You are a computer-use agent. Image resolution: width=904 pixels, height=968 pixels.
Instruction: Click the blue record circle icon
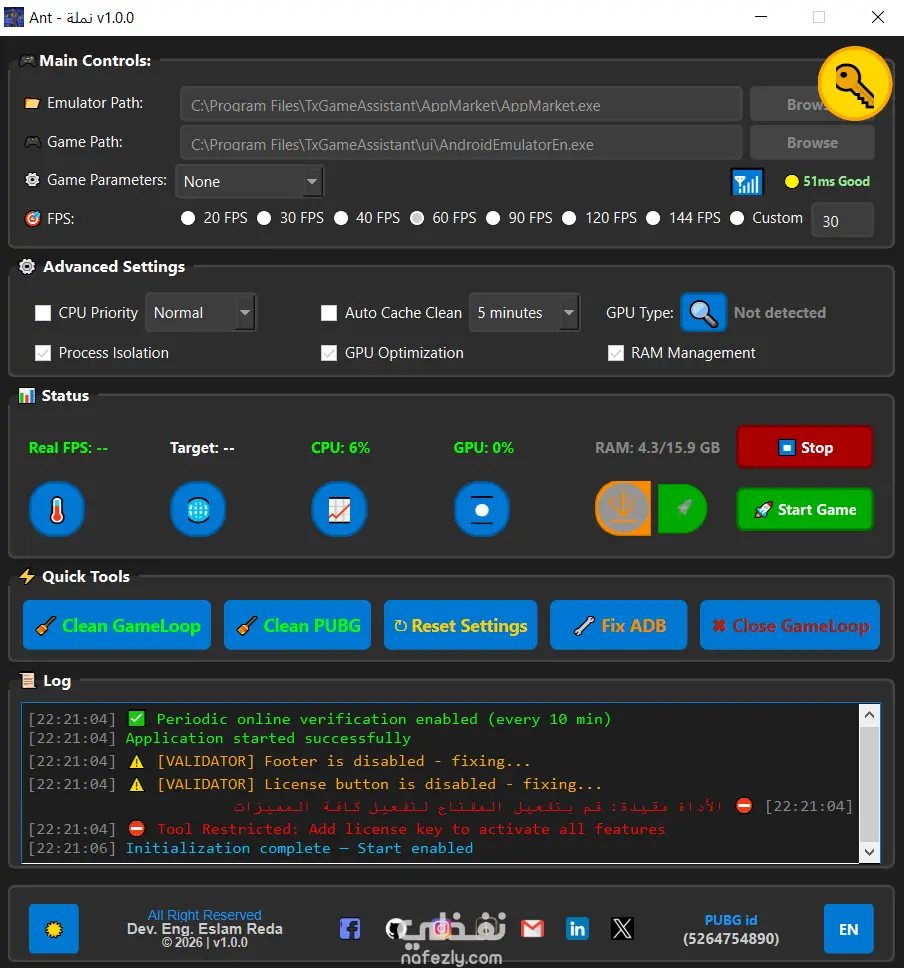pos(482,509)
